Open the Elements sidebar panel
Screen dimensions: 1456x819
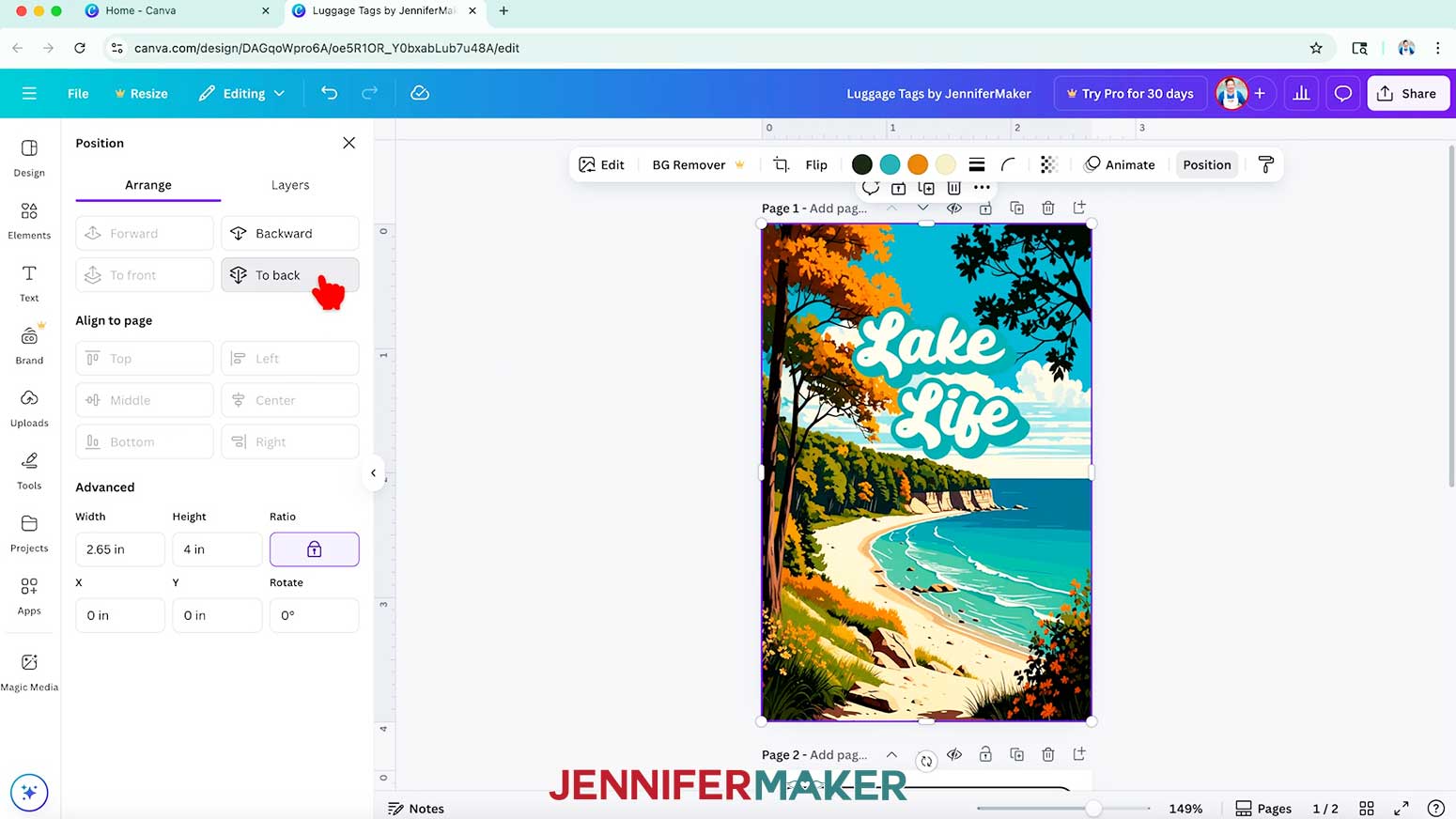tap(29, 221)
